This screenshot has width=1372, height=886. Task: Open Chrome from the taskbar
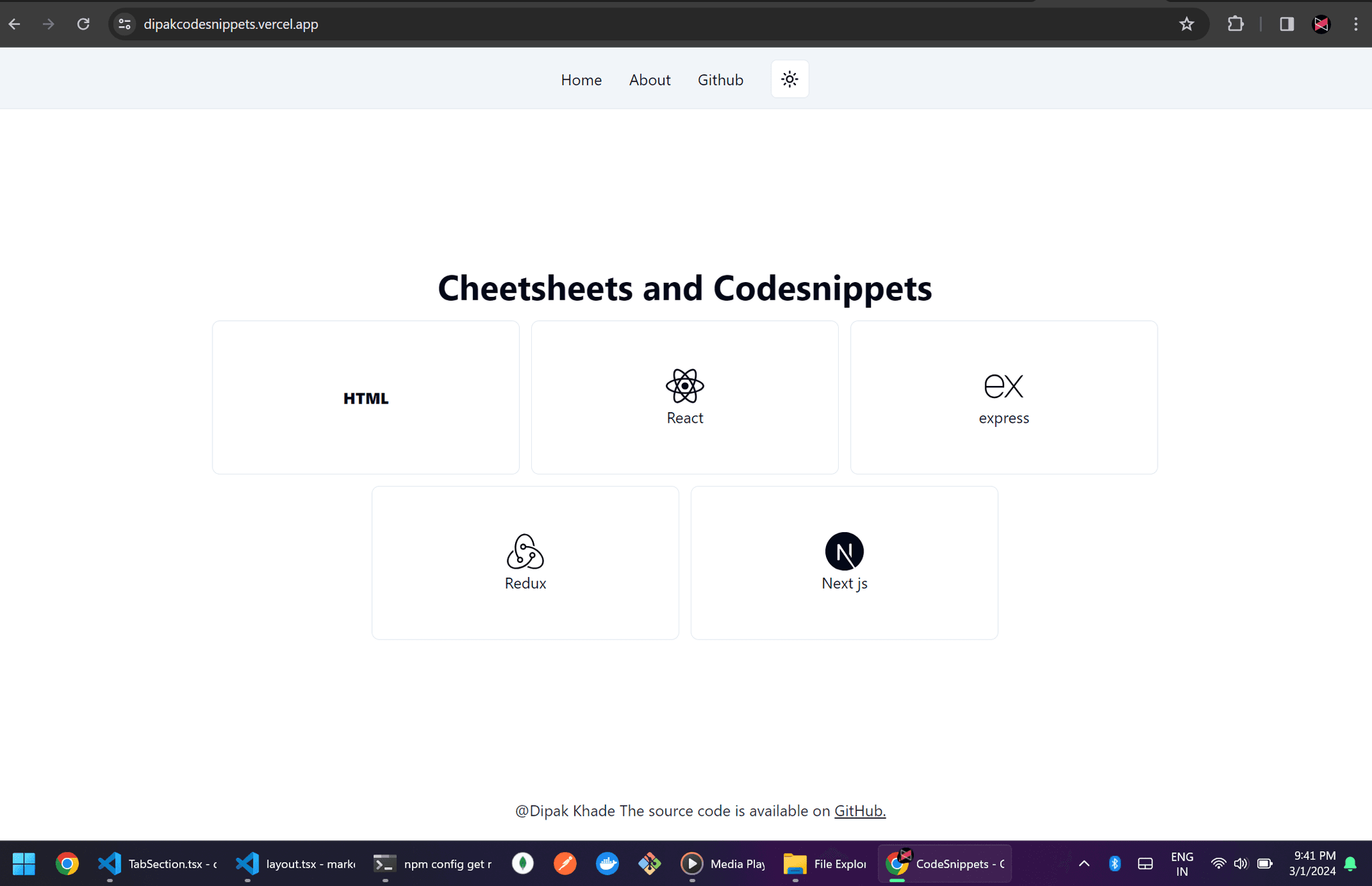[67, 863]
